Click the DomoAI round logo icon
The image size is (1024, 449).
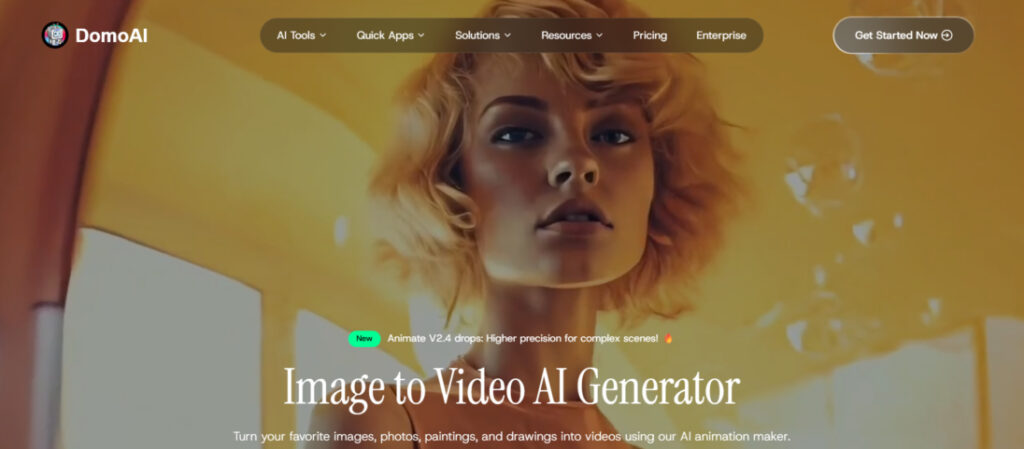point(55,35)
